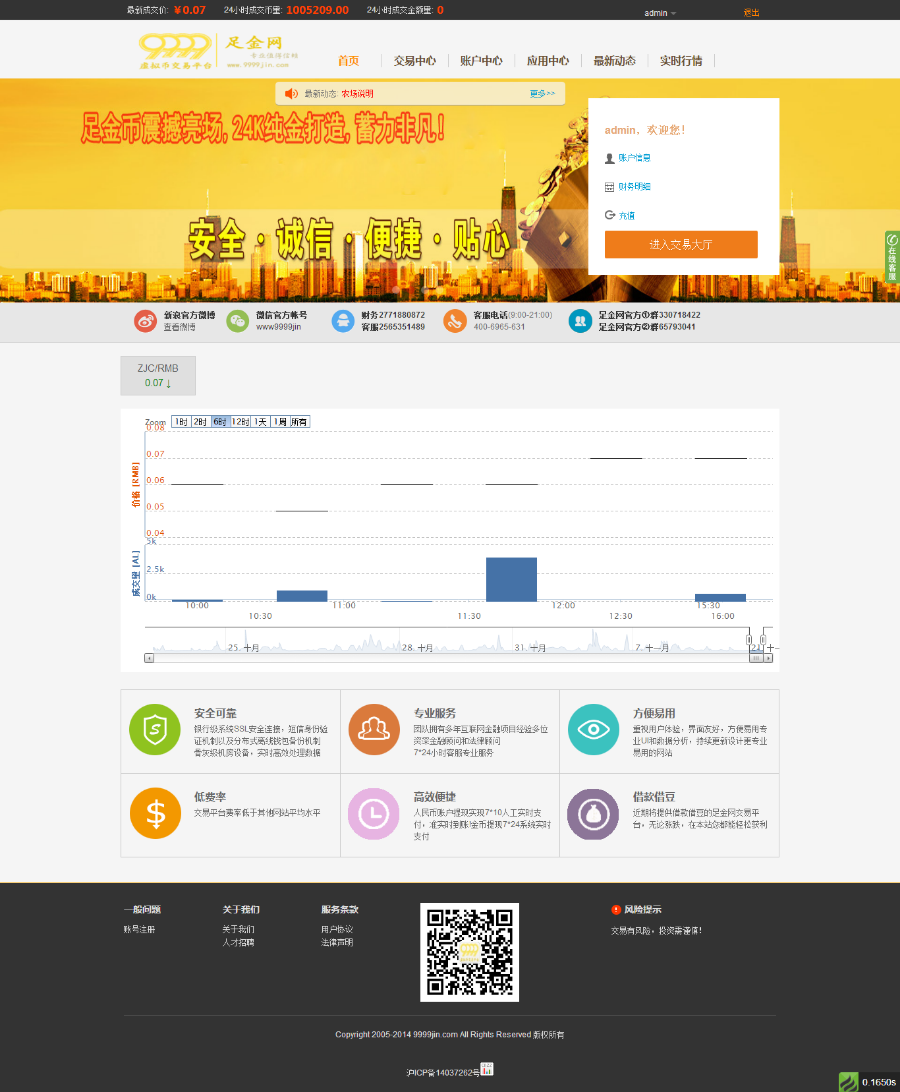900x1092 pixels.
Task: Click the financial details calendar icon
Action: click(x=610, y=187)
